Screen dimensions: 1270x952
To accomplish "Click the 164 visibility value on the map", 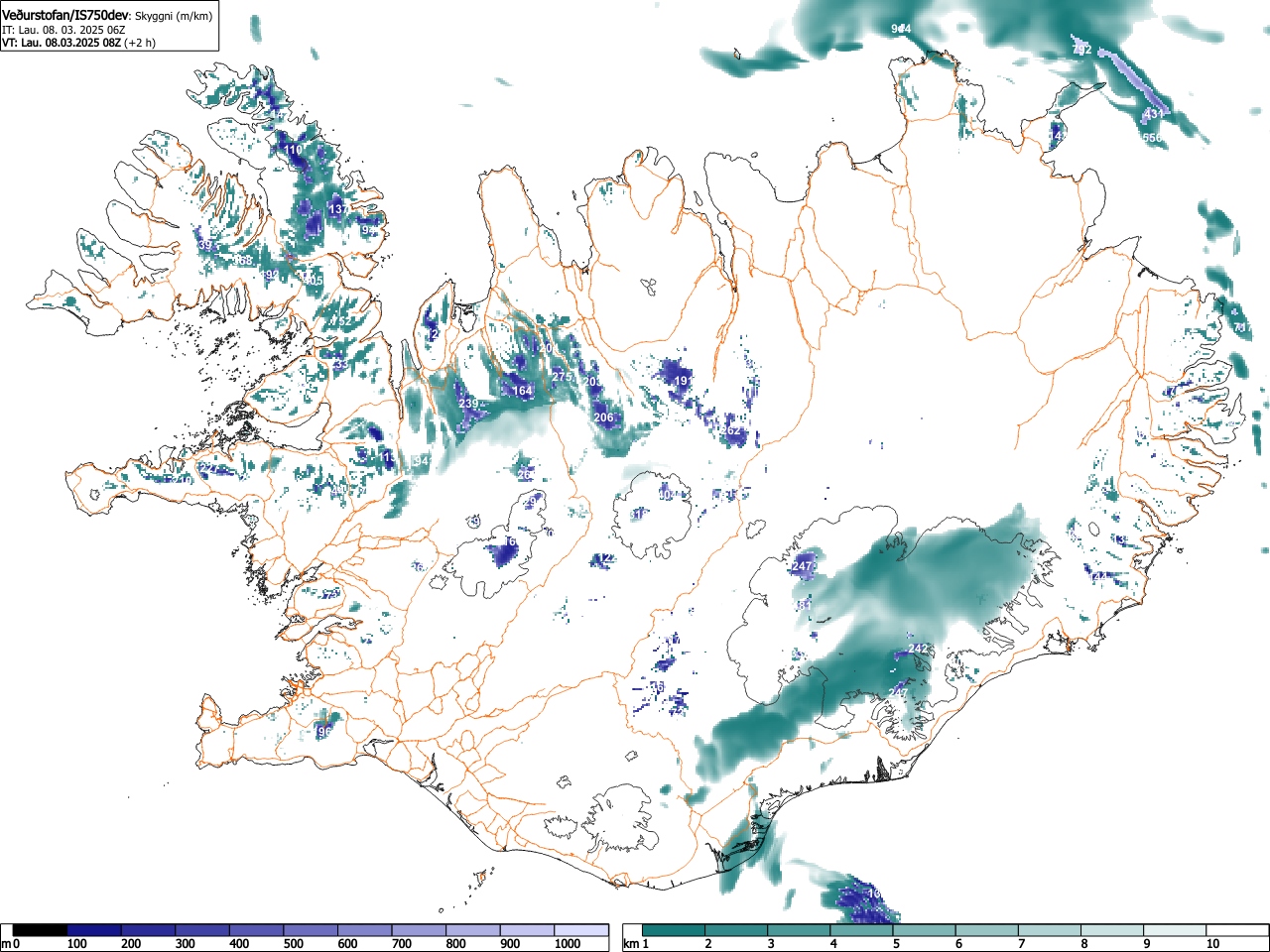I will tap(522, 391).
